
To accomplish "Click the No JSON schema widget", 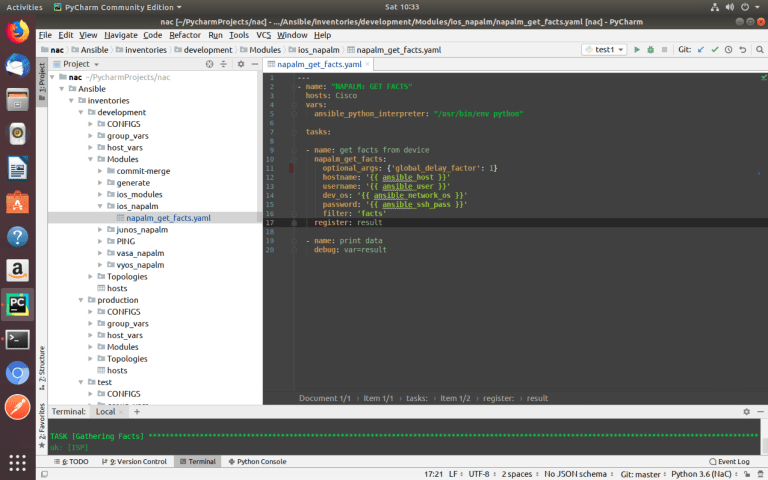I will coord(578,474).
